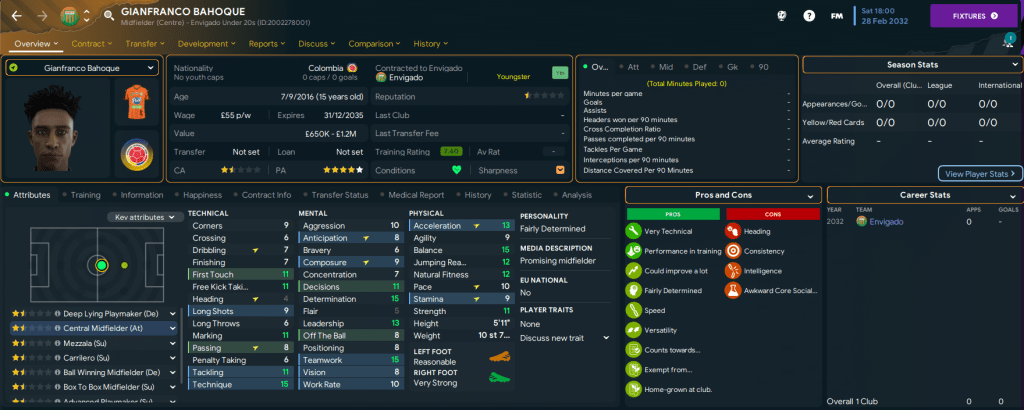The width and height of the screenshot is (1024, 410).
Task: Switch to the Medical Report radio tab
Action: [x=412, y=195]
